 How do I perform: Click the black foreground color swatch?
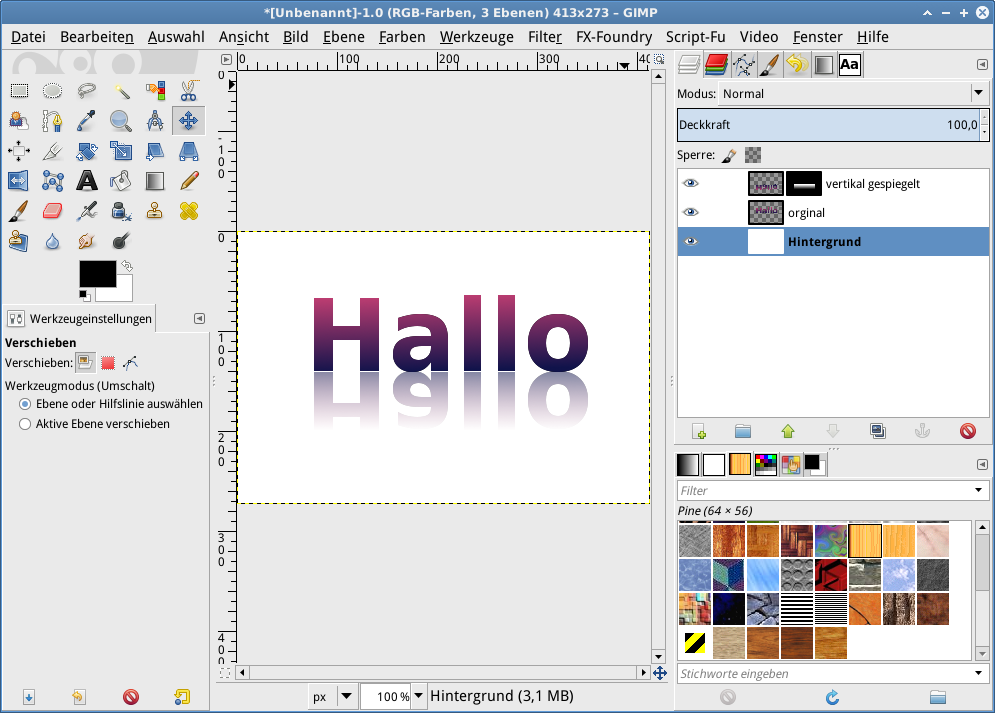coord(96,273)
